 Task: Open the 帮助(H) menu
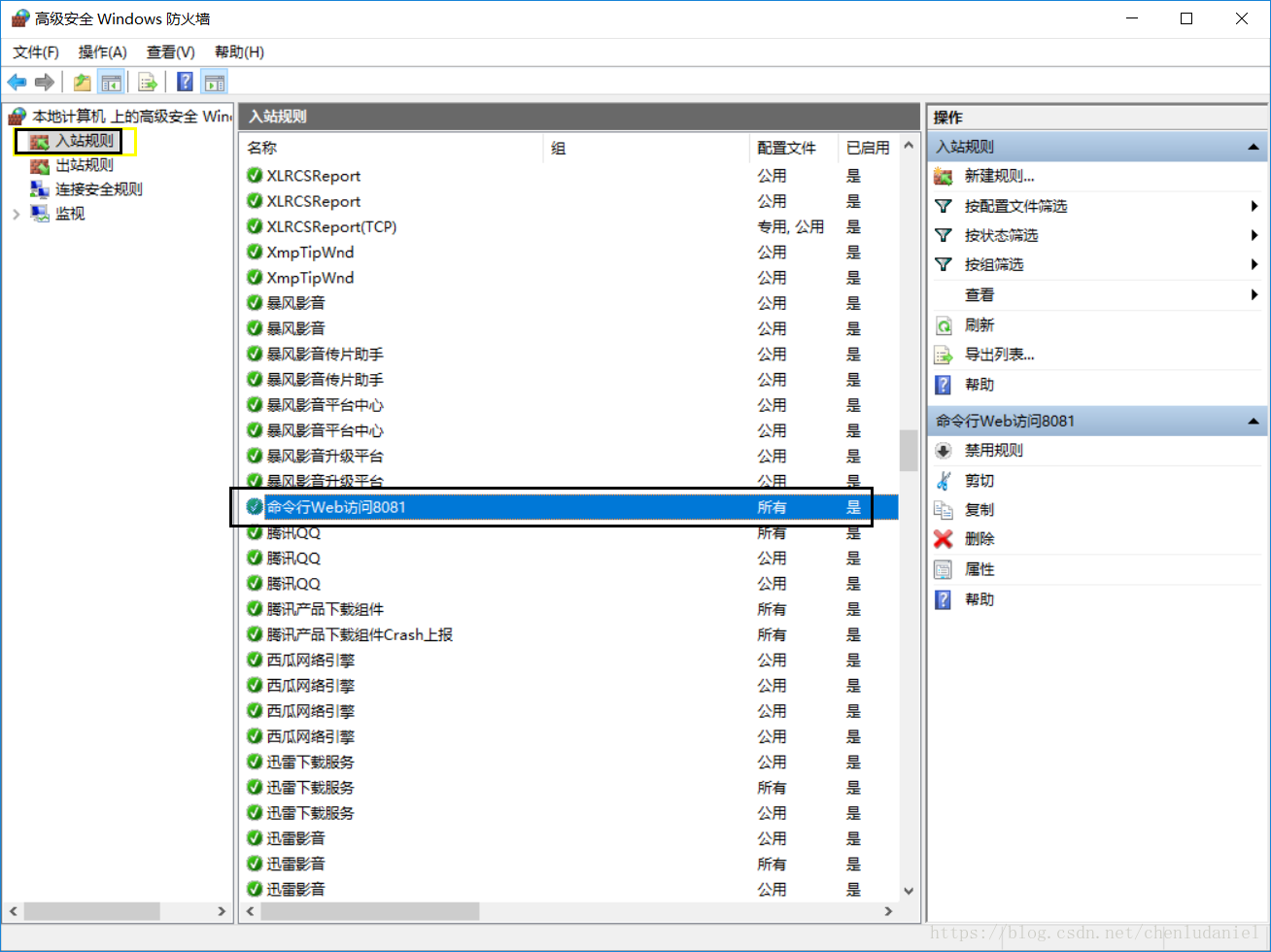(239, 51)
